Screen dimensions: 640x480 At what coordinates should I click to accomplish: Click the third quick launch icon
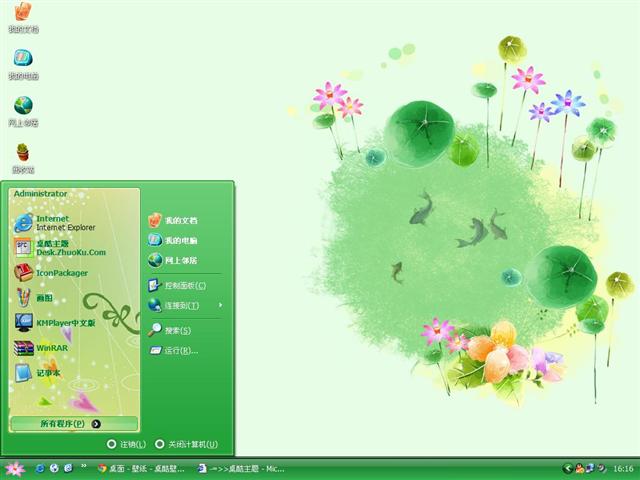[x=69, y=468]
